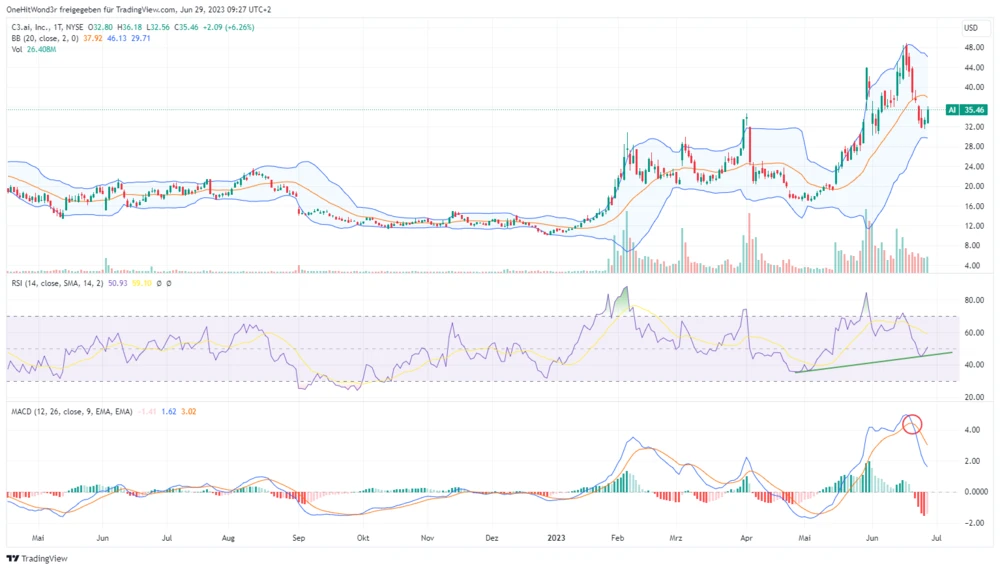Viewport: 1000px width, 570px height.
Task: Click the 48.00 price scale label
Action: coord(971,47)
